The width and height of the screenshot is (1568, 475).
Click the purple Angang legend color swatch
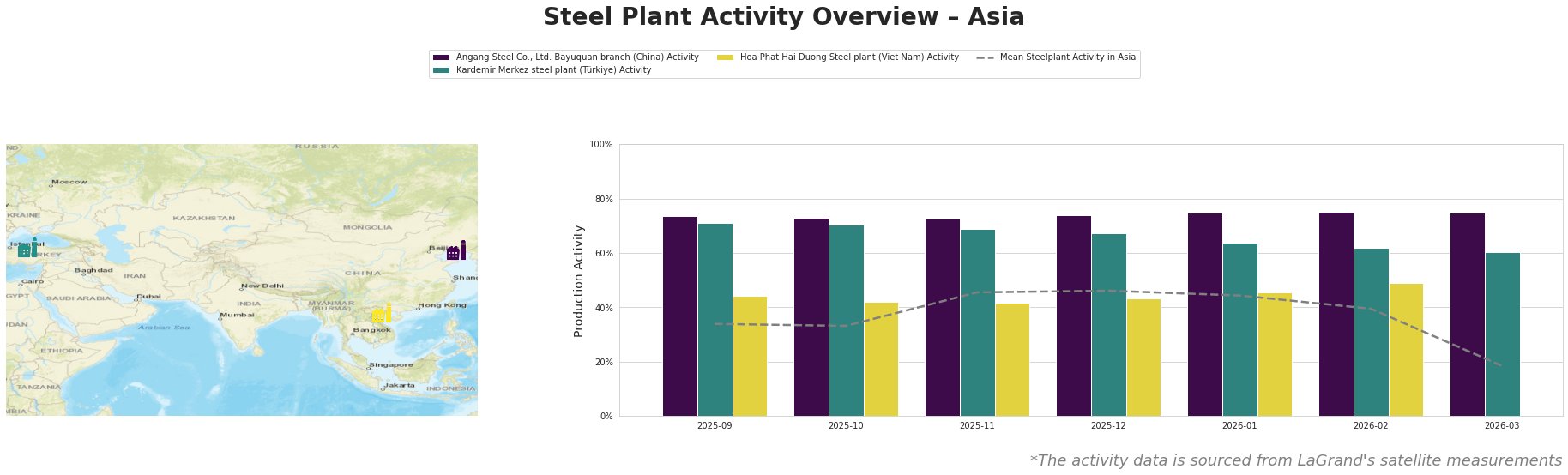coord(442,57)
